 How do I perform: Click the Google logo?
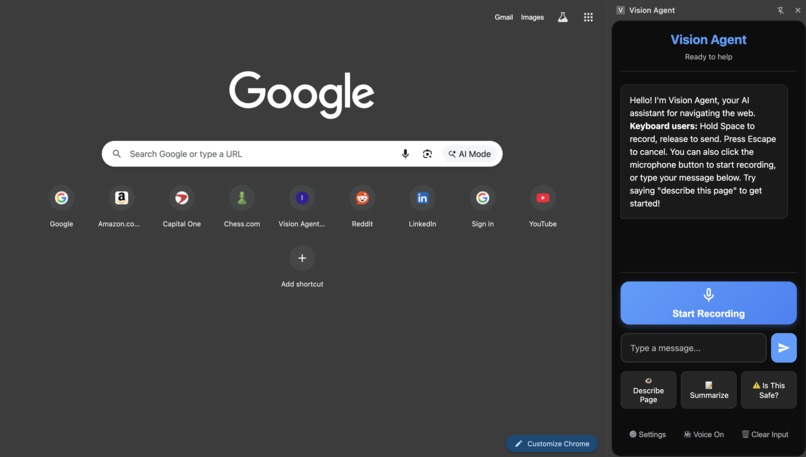302,95
